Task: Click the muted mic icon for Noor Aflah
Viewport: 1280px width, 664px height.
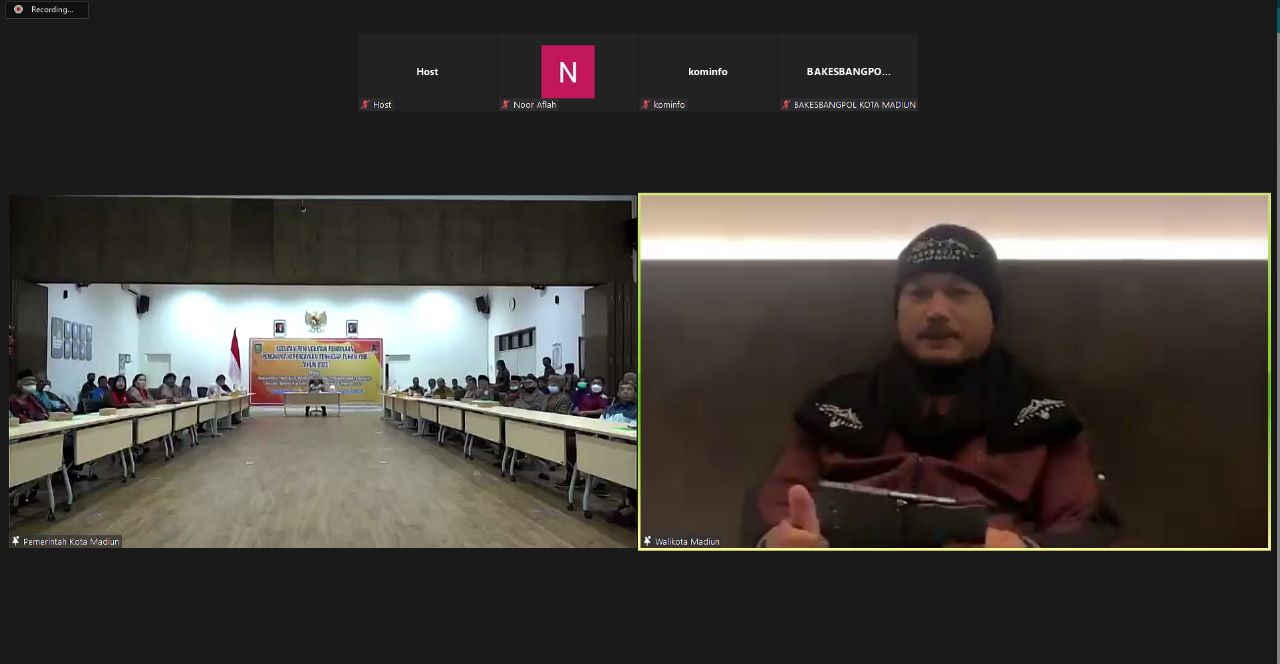Action: (x=506, y=105)
